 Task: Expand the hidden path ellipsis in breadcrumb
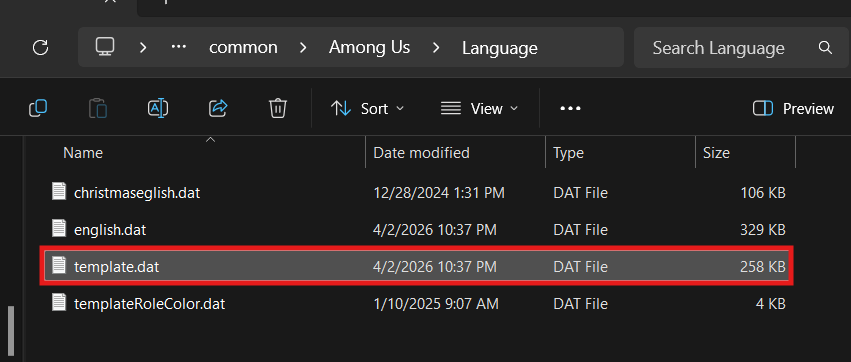point(179,47)
